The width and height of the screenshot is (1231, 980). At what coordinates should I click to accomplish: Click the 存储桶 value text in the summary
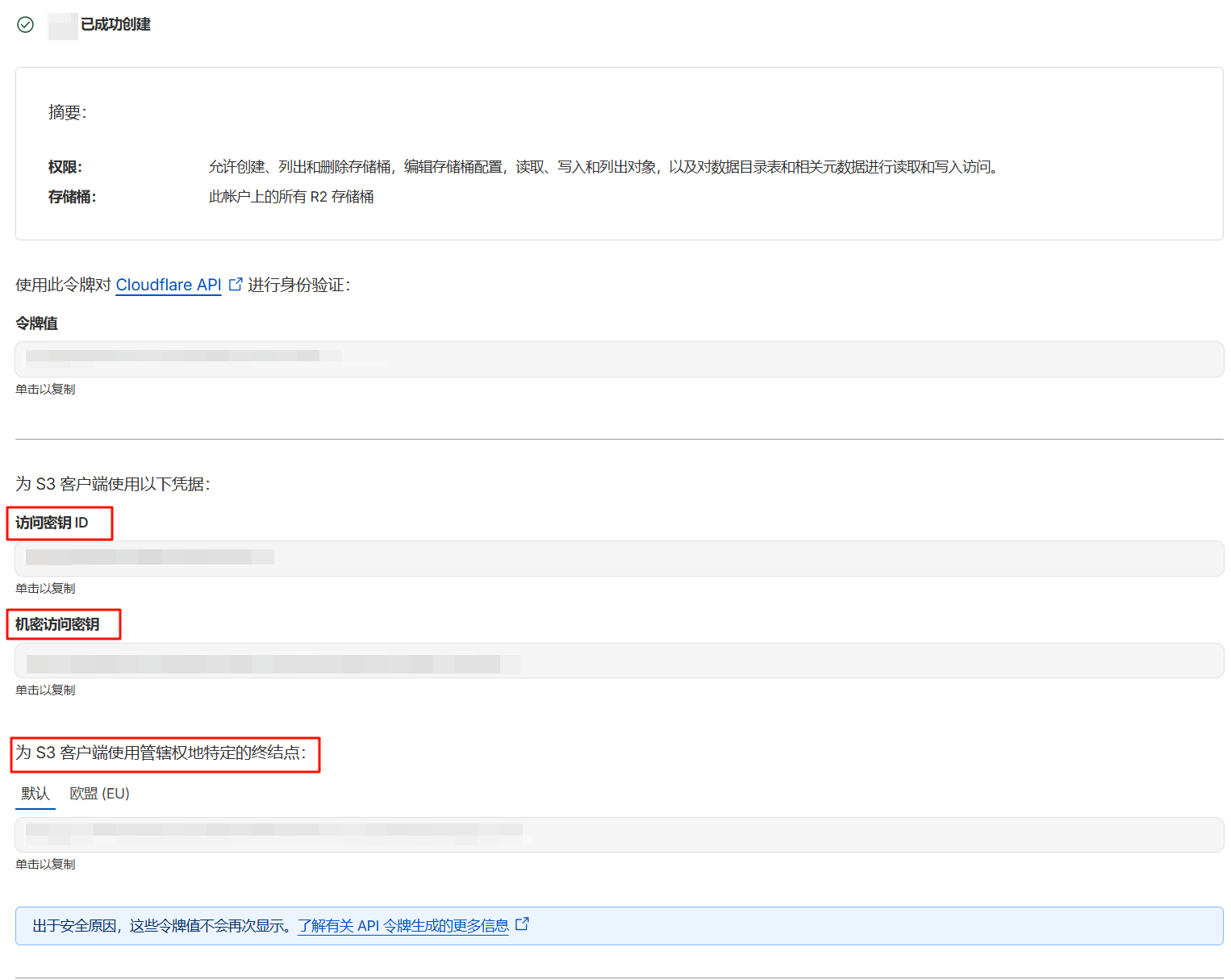point(290,197)
